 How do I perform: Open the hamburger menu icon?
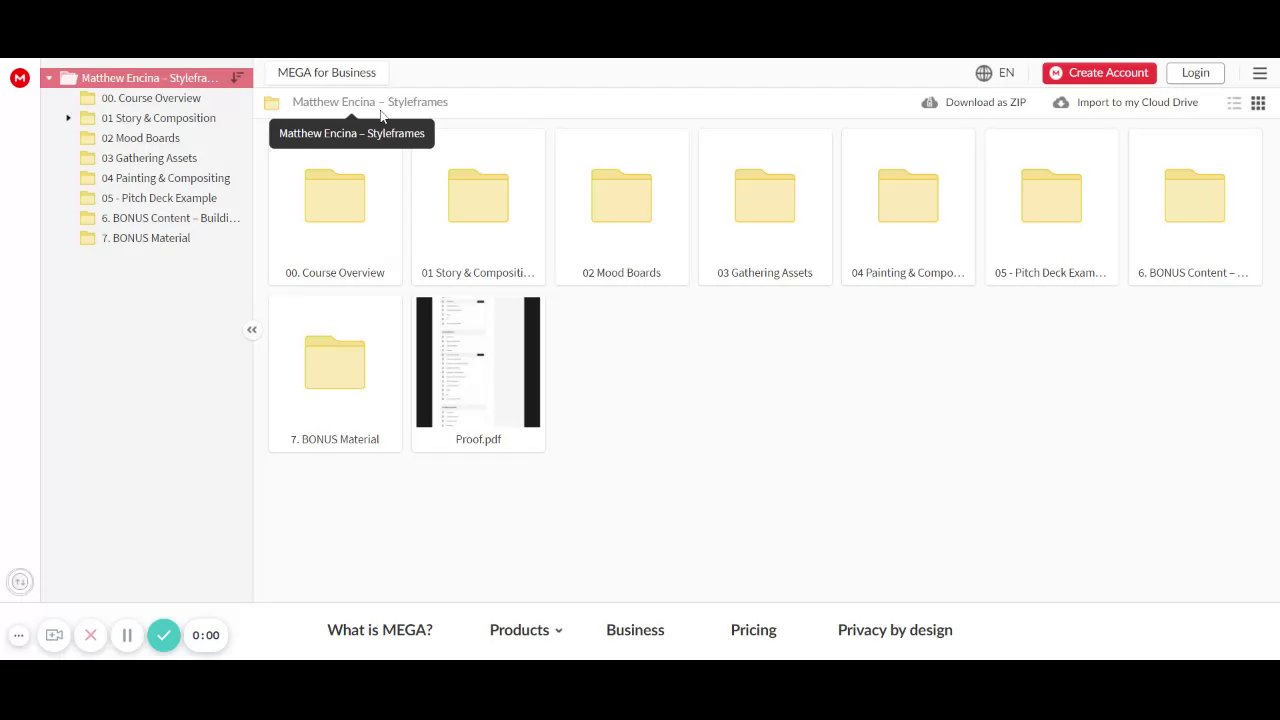1260,73
